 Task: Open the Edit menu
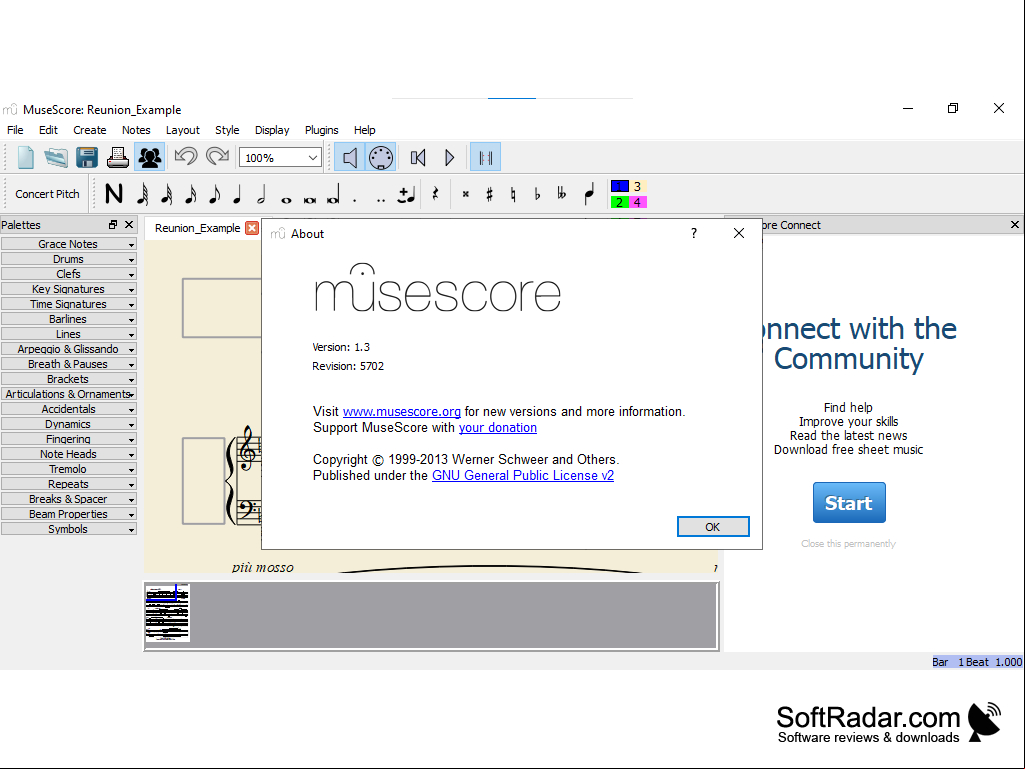[x=48, y=130]
